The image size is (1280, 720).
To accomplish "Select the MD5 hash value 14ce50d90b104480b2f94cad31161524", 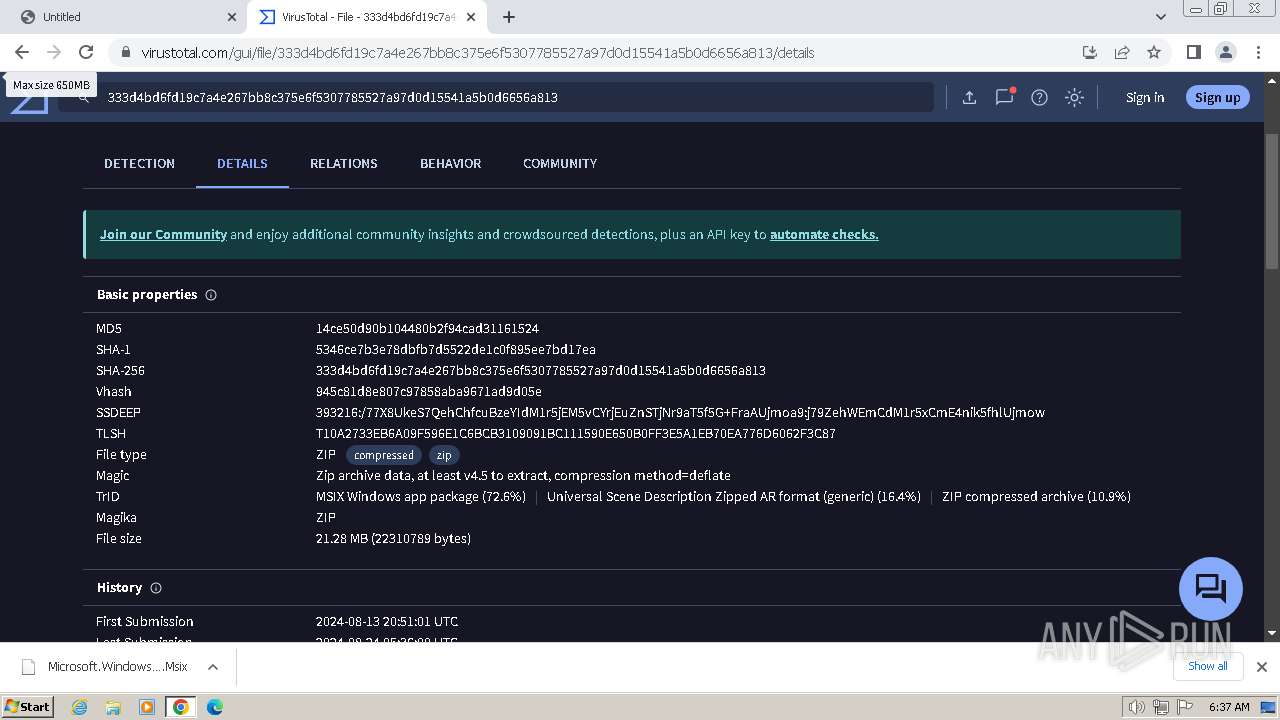I will pos(427,329).
